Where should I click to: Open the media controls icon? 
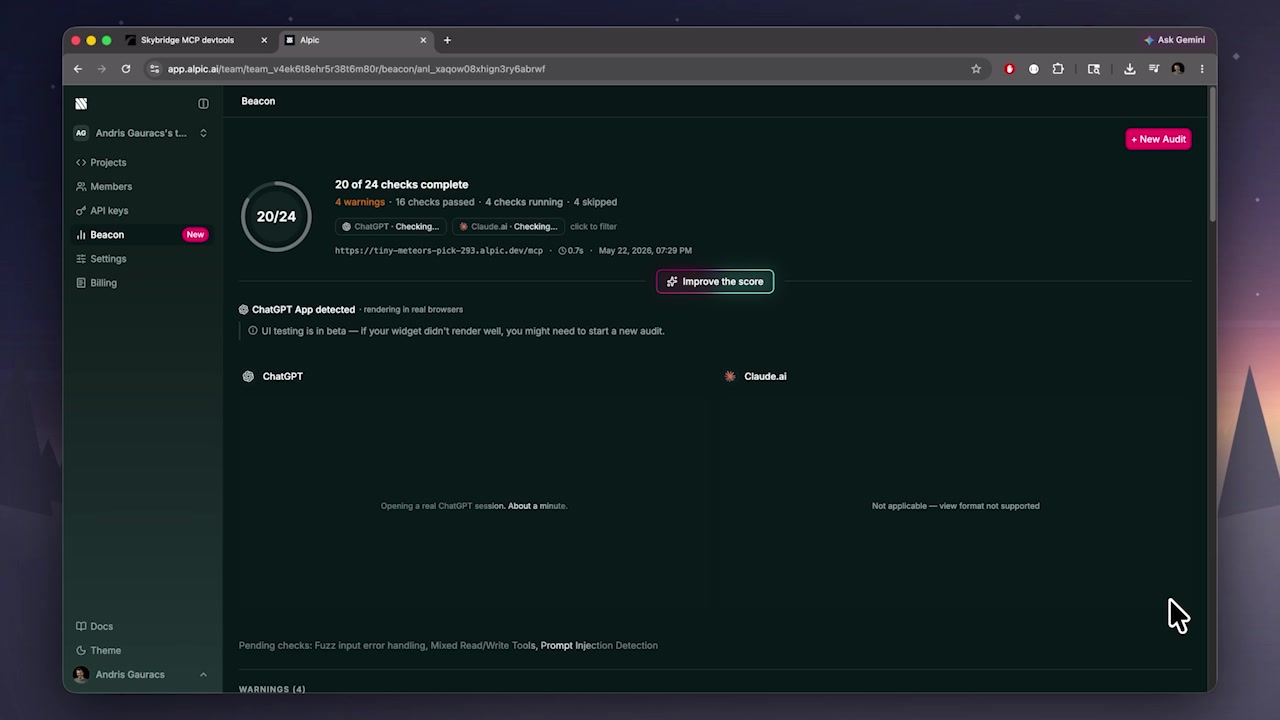pos(1154,69)
